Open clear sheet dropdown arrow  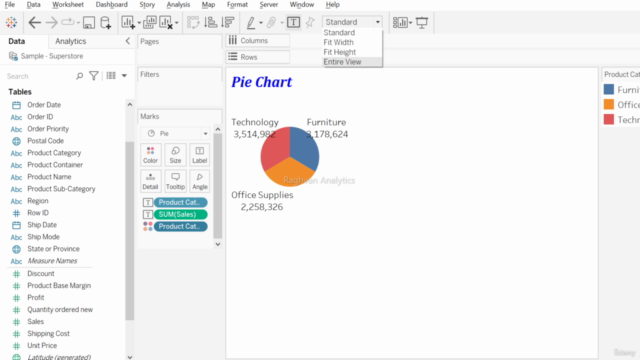click(x=176, y=23)
